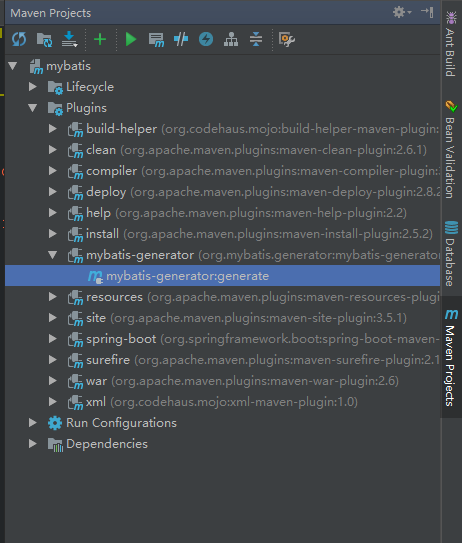The width and height of the screenshot is (462, 543).
Task: Expand the deploy plugin
Action: (x=53, y=192)
